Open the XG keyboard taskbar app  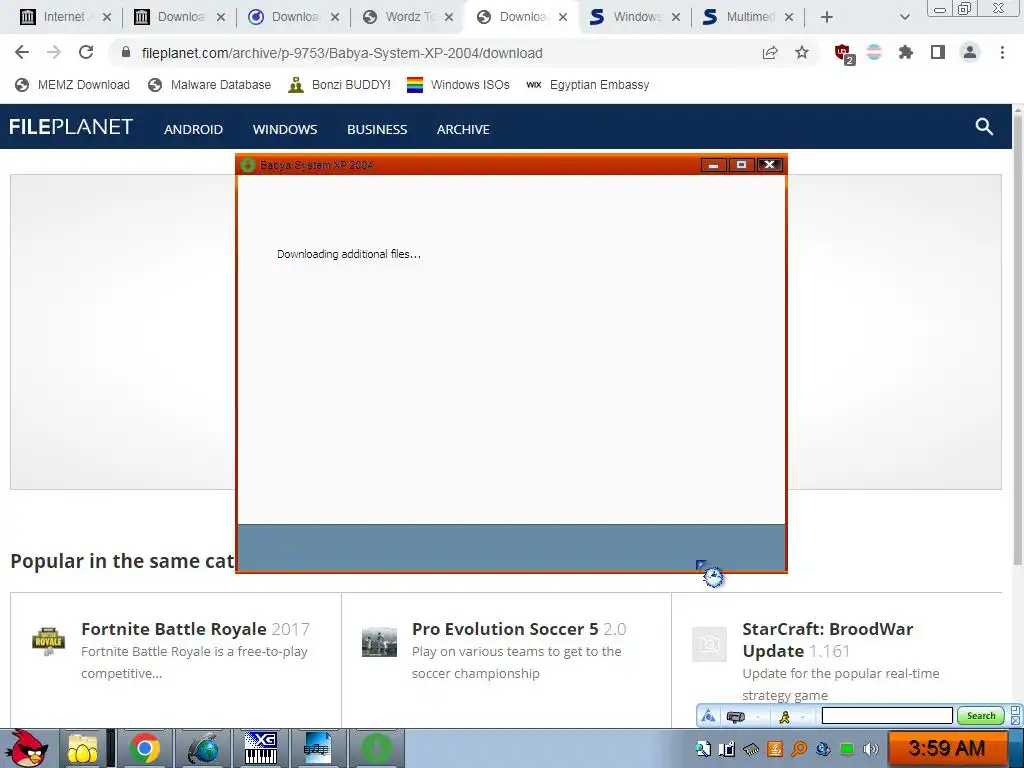click(x=261, y=749)
